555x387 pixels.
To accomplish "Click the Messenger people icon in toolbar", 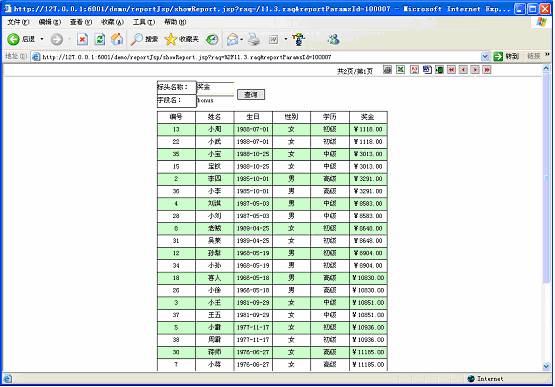I will 333,39.
